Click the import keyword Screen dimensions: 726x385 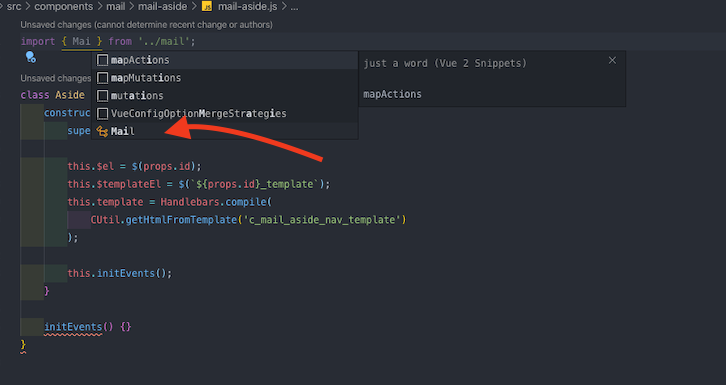(38, 42)
